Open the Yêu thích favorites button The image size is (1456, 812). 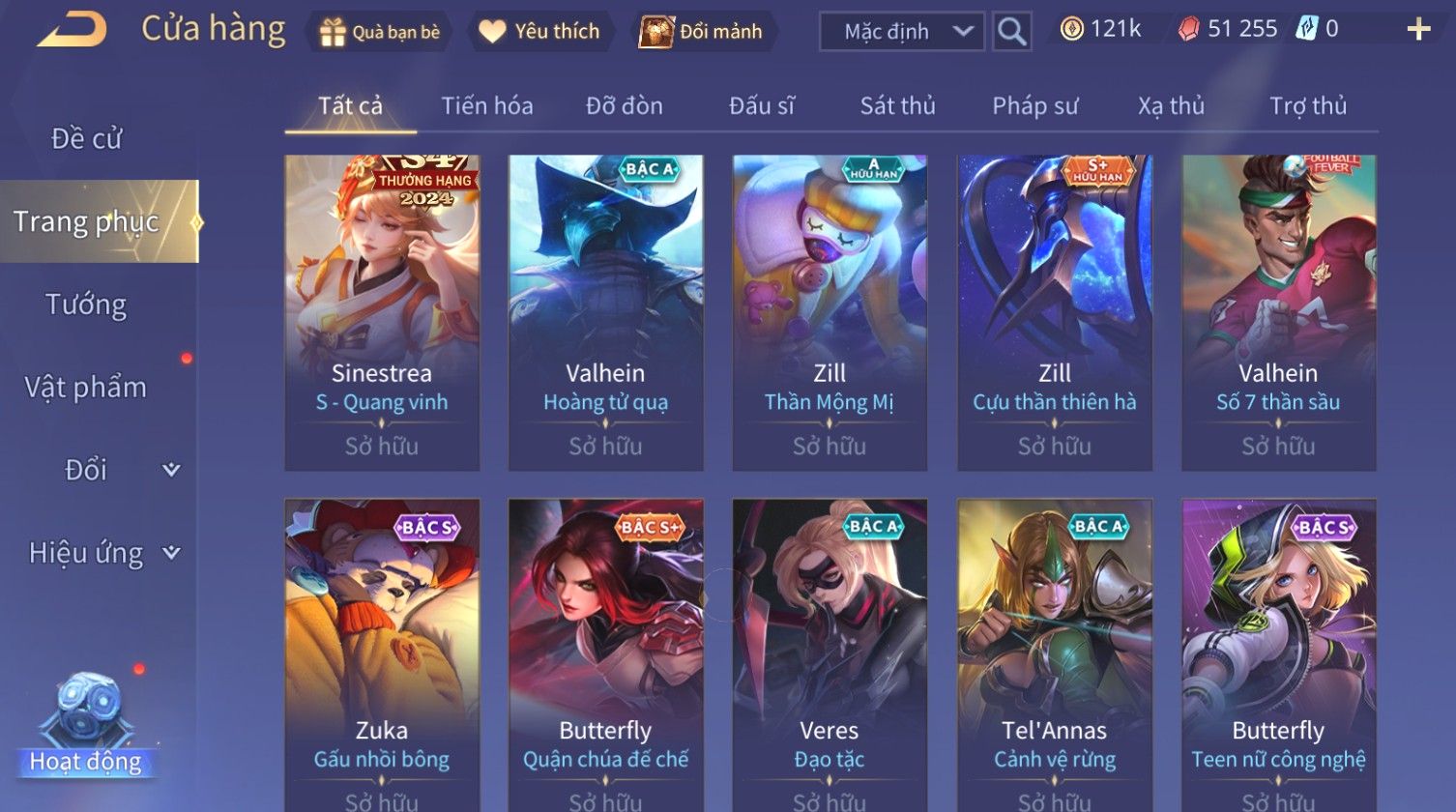[539, 32]
